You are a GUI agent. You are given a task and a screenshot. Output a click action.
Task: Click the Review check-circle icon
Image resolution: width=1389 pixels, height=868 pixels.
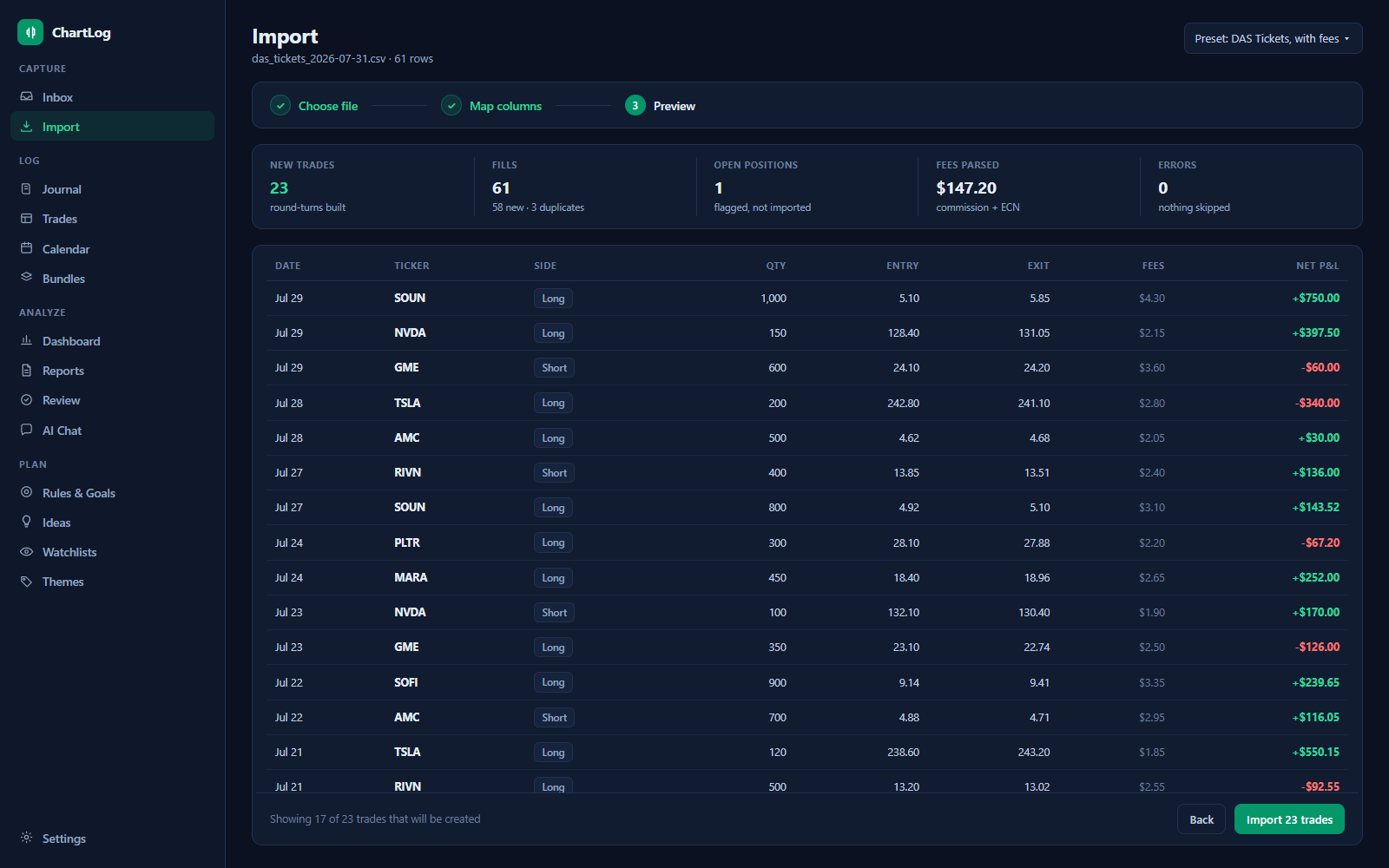(27, 399)
